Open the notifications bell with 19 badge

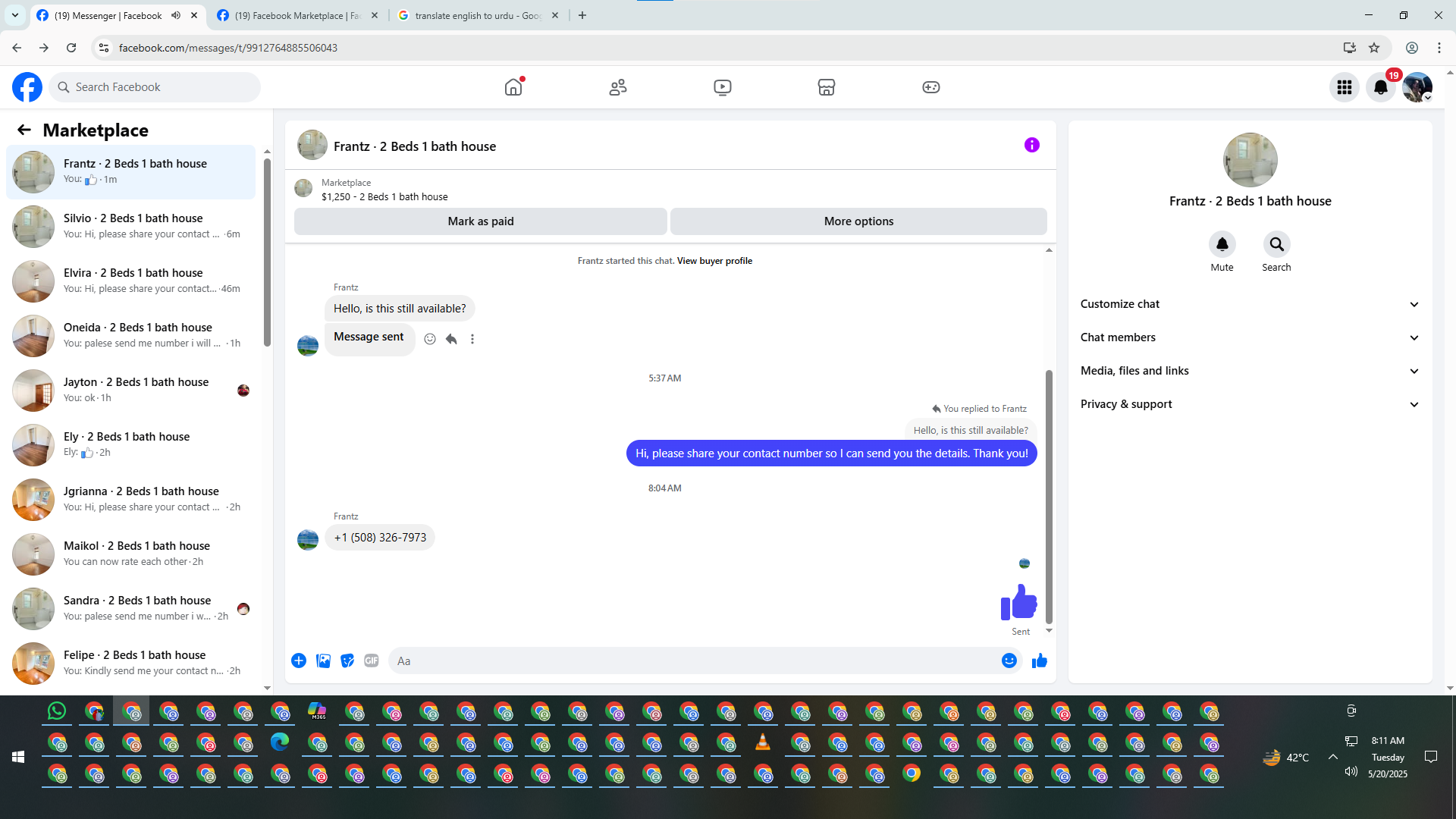(x=1380, y=87)
